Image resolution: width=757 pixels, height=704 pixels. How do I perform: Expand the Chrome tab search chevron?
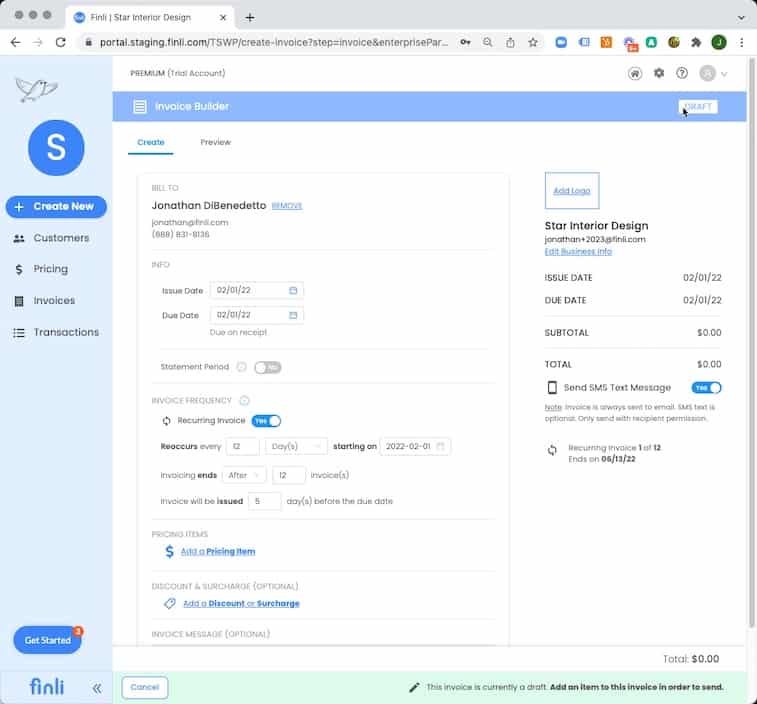click(741, 18)
